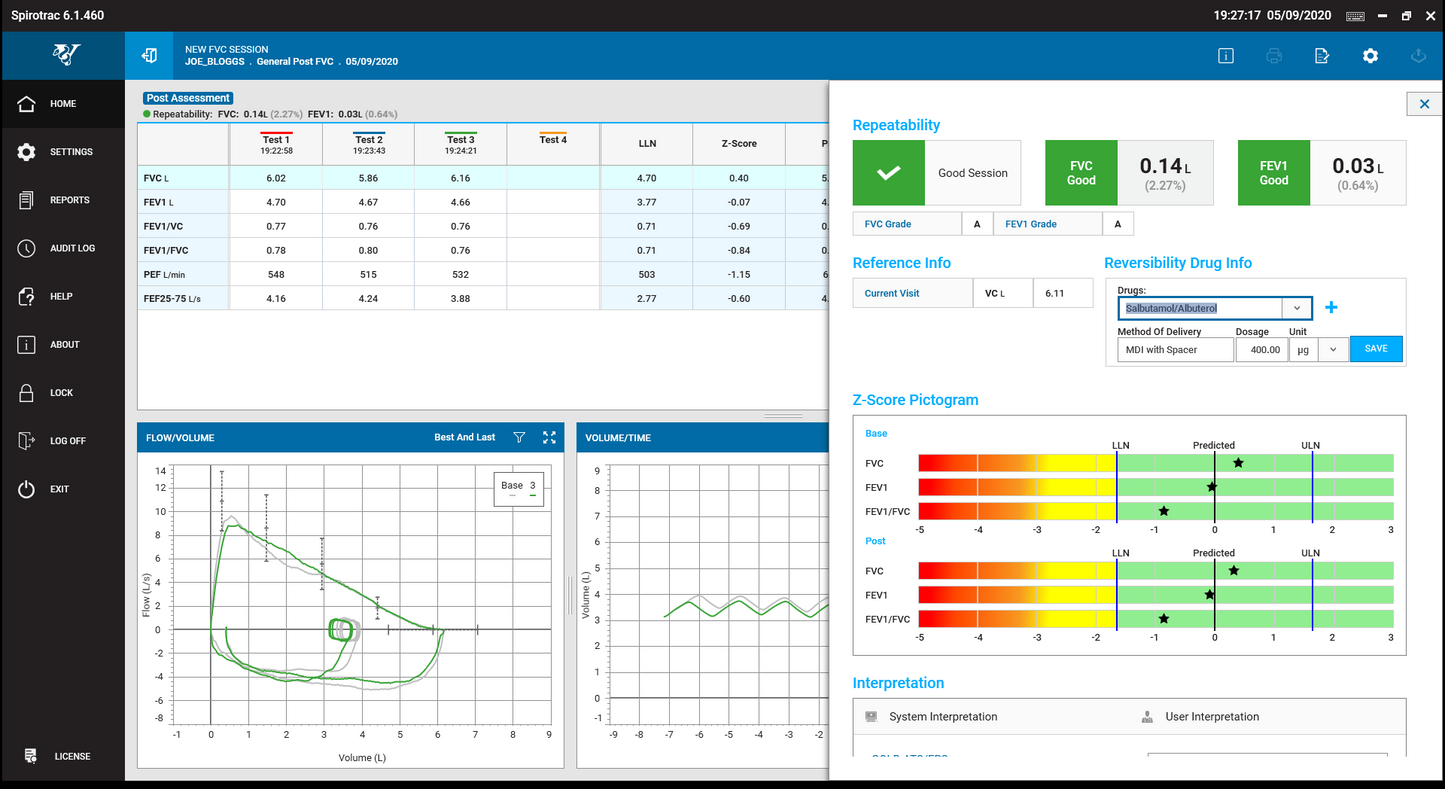This screenshot has width=1445, height=789.
Task: Open Session Info from the top toolbar
Action: click(x=1225, y=56)
